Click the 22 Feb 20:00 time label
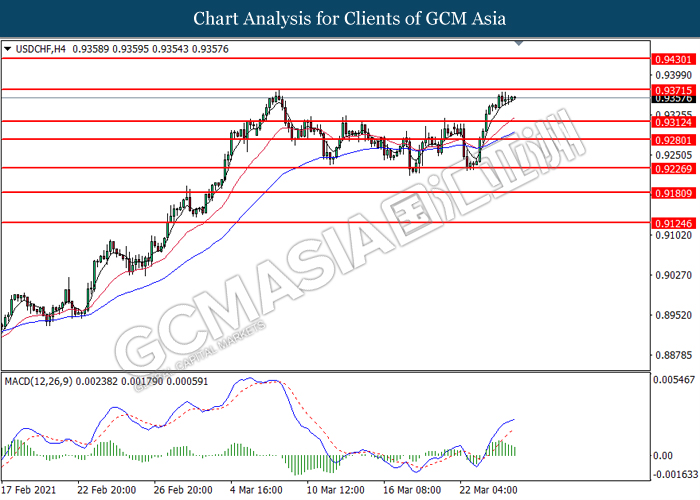Viewport: 700px width, 500px height. pos(106,490)
